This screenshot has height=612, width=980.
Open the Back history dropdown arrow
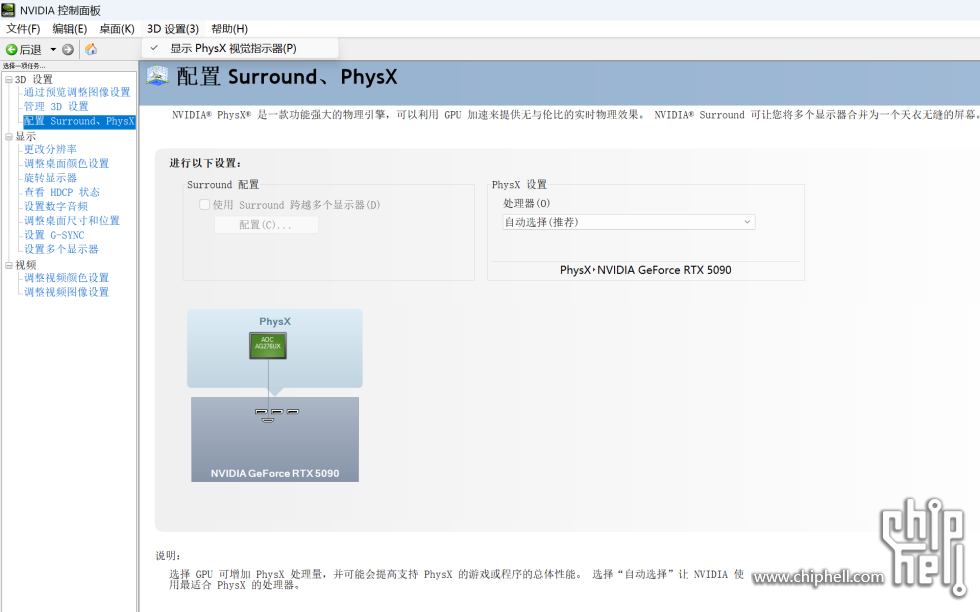click(x=53, y=49)
